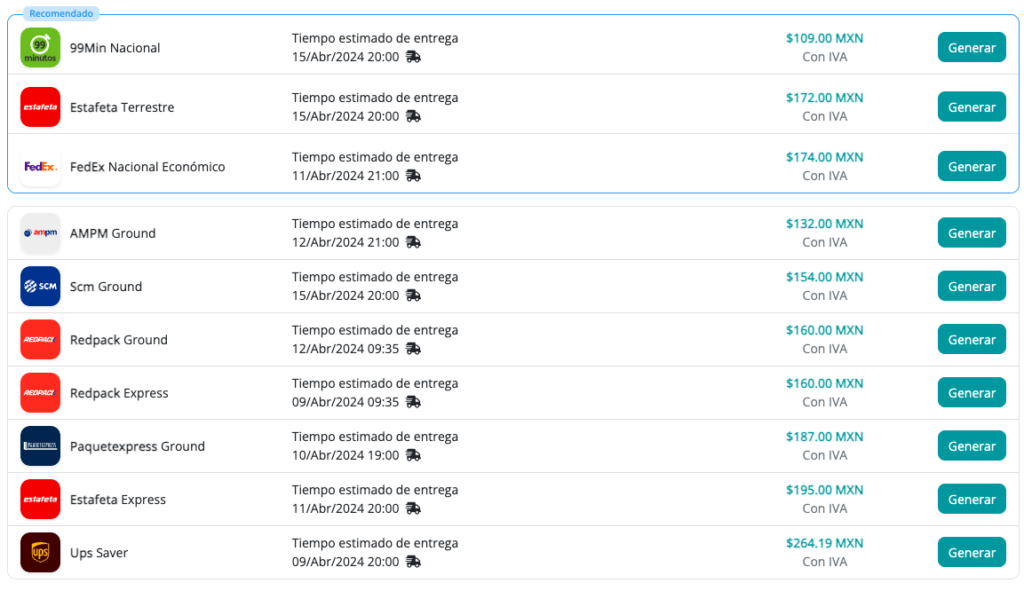Click the $195.00 MXN price
The height and width of the screenshot is (591, 1024).
(824, 489)
